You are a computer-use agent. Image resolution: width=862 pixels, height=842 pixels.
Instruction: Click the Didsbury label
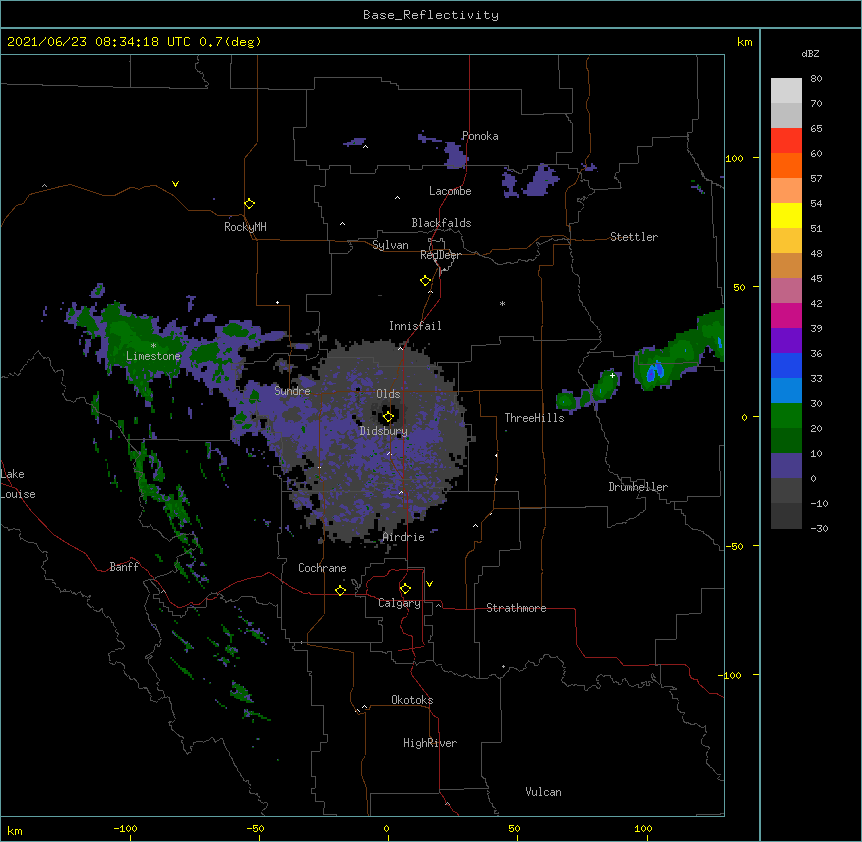coord(384,431)
